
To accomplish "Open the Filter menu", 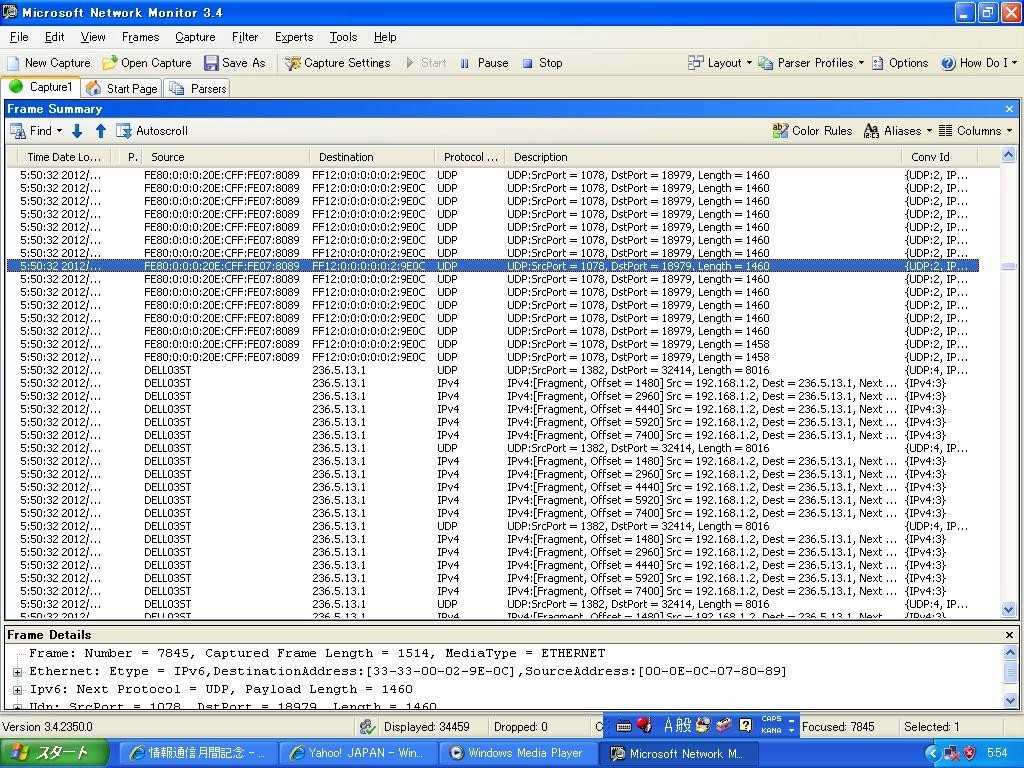I will tap(245, 37).
